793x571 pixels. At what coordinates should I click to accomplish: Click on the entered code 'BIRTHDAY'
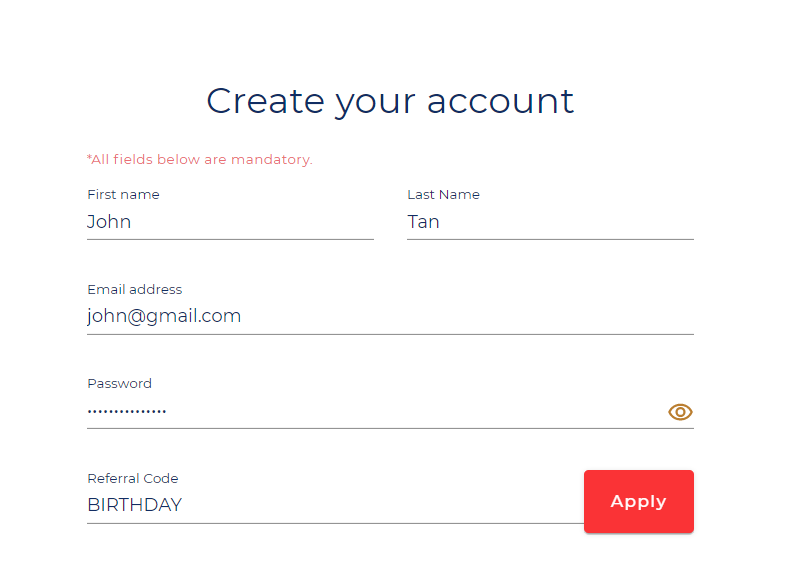pyautogui.click(x=135, y=505)
